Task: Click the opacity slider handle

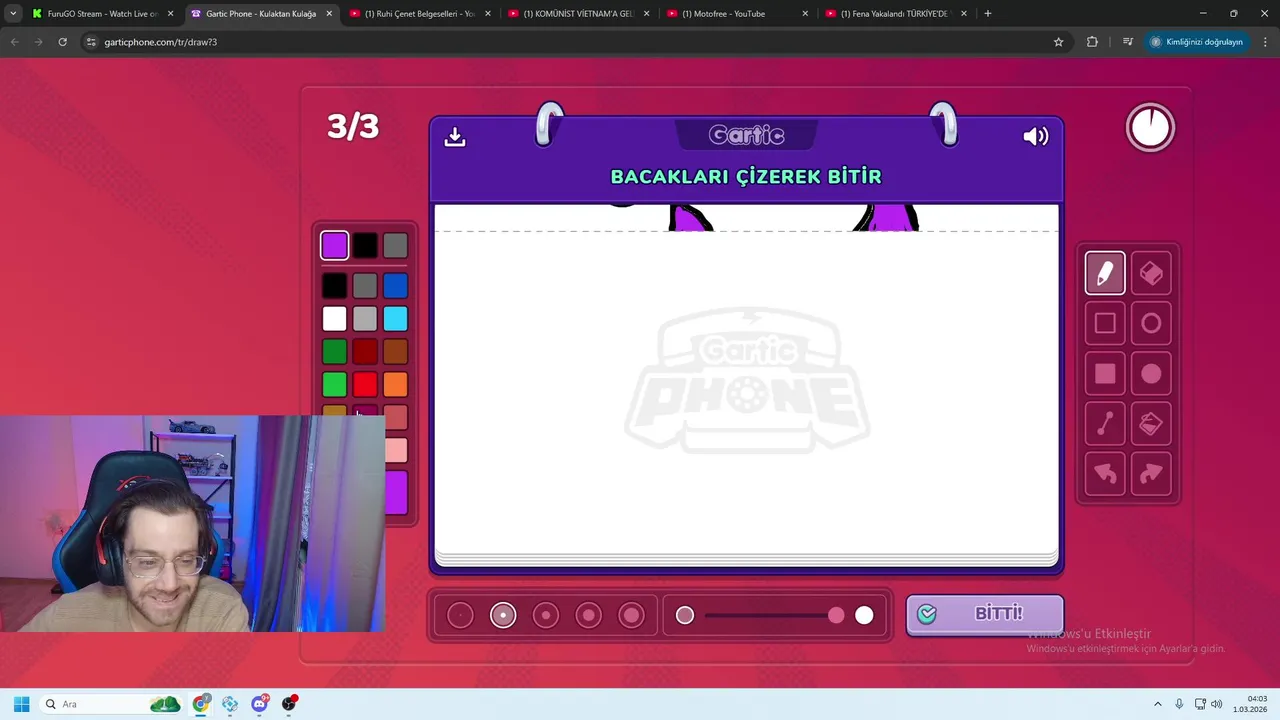Action: click(836, 615)
